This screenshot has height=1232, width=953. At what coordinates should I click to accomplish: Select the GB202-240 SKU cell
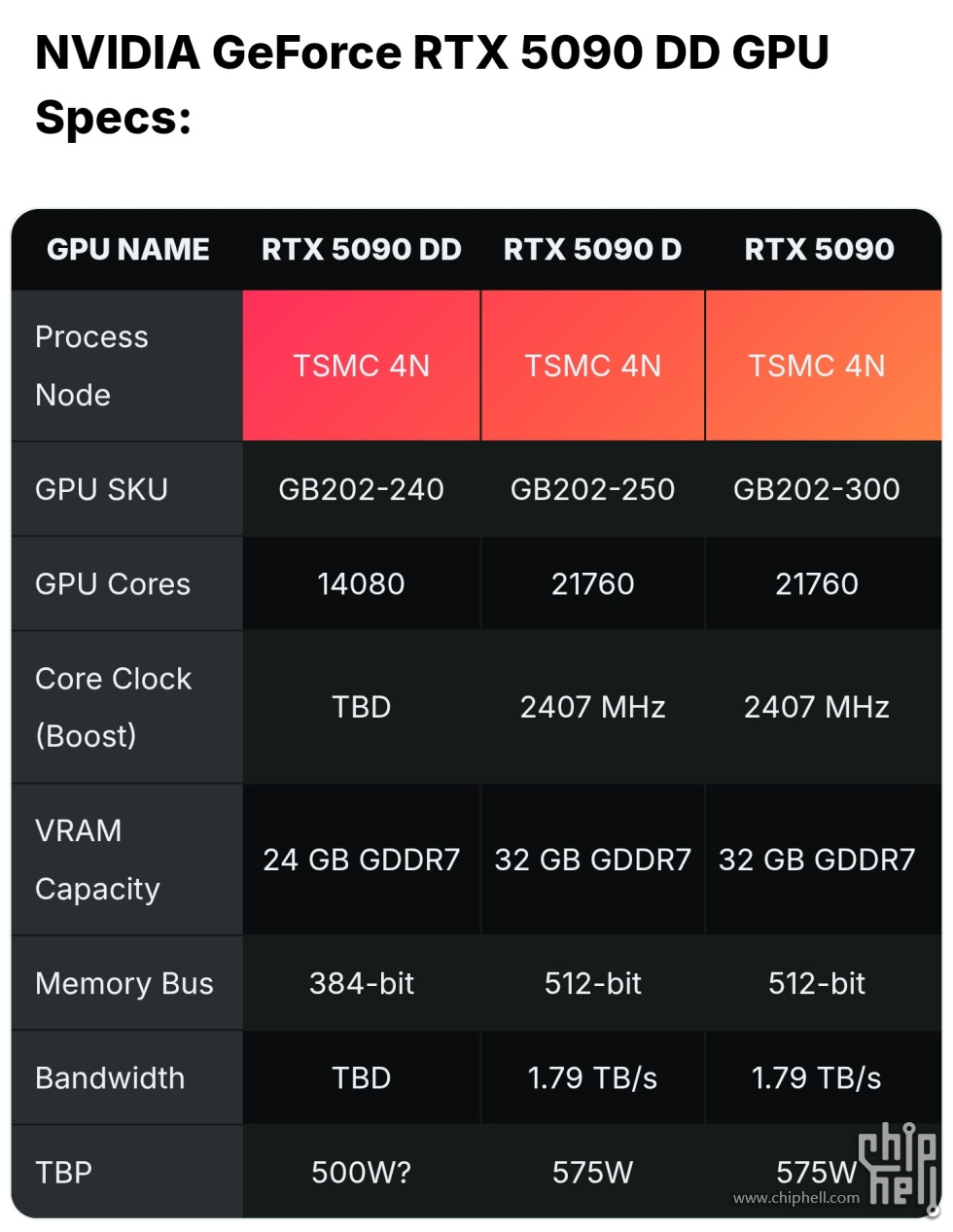(x=362, y=489)
